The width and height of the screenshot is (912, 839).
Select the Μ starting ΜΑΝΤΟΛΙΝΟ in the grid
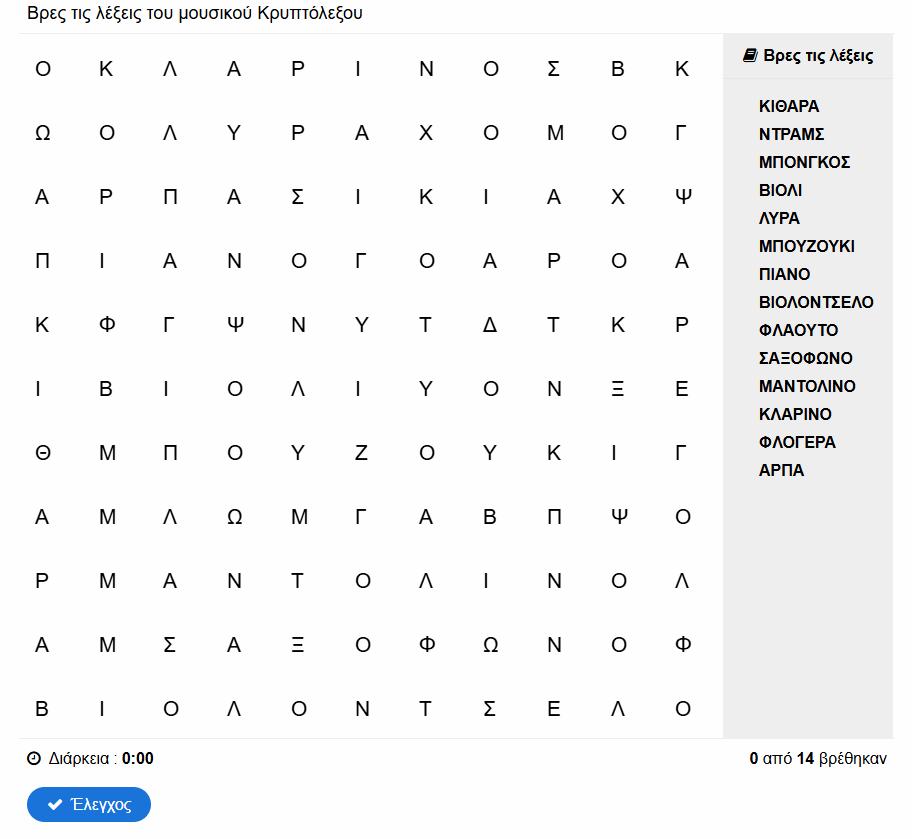[106, 581]
